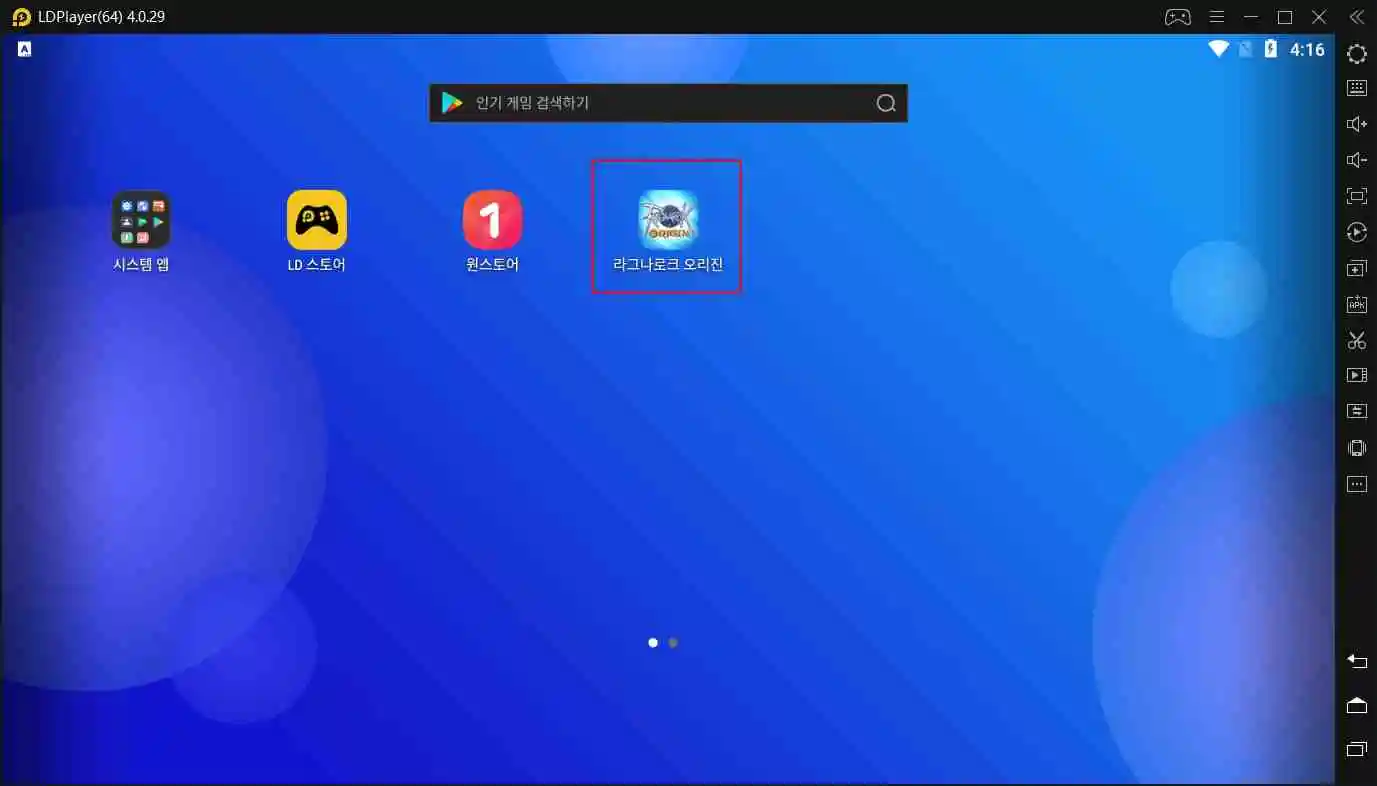Open synchronizer/shared folder icon in sidebar
This screenshot has width=1377, height=786.
[1356, 411]
